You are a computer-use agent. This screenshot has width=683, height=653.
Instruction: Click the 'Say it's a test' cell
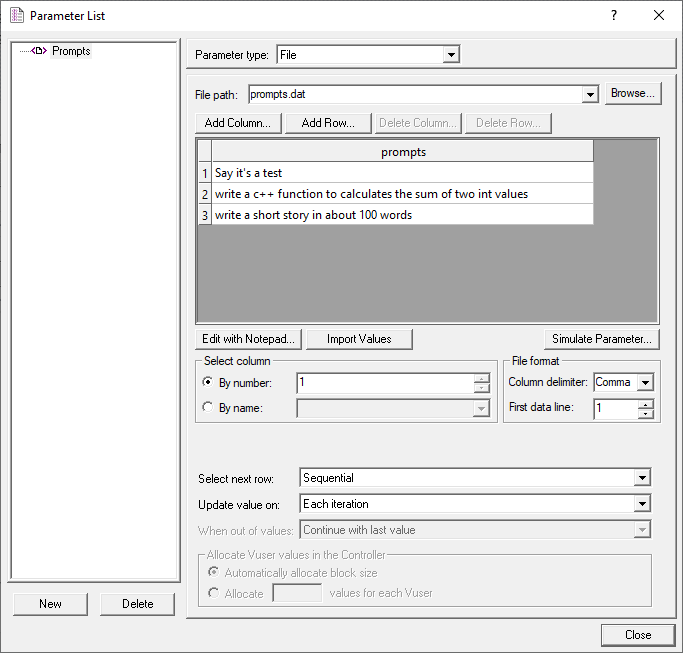[402, 173]
